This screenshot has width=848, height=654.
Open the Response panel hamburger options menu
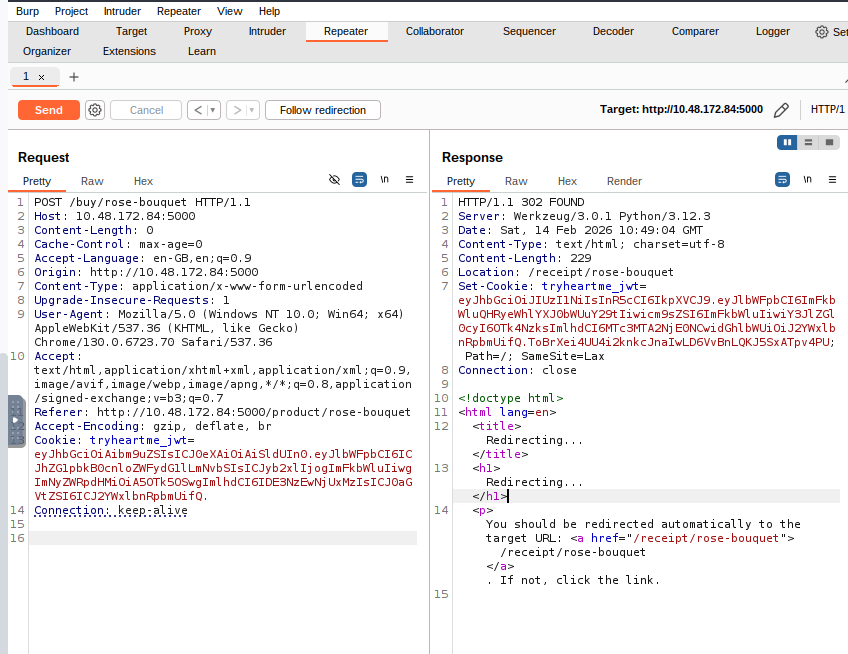click(x=833, y=180)
